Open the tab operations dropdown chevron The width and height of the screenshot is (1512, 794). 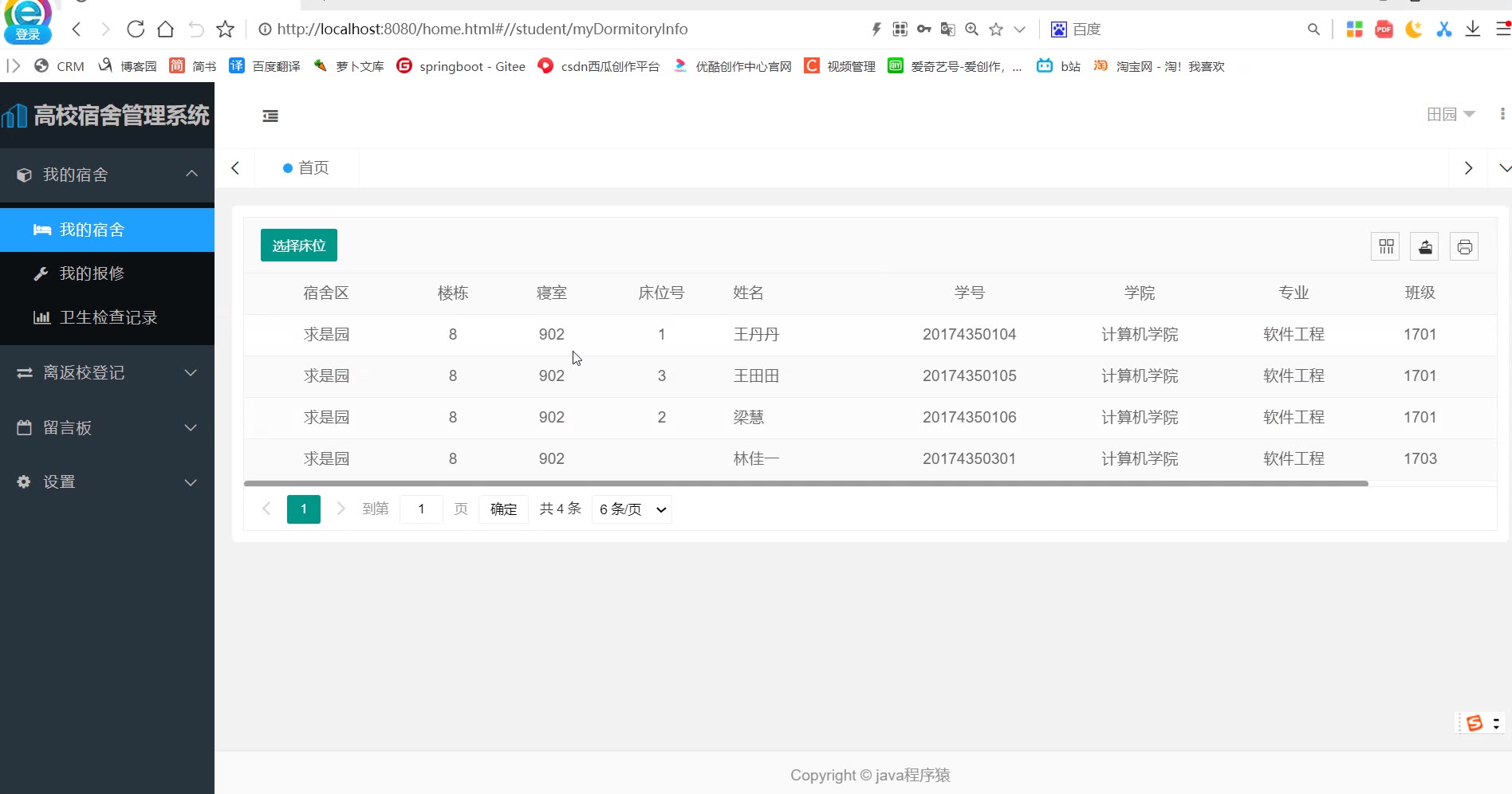(1504, 168)
